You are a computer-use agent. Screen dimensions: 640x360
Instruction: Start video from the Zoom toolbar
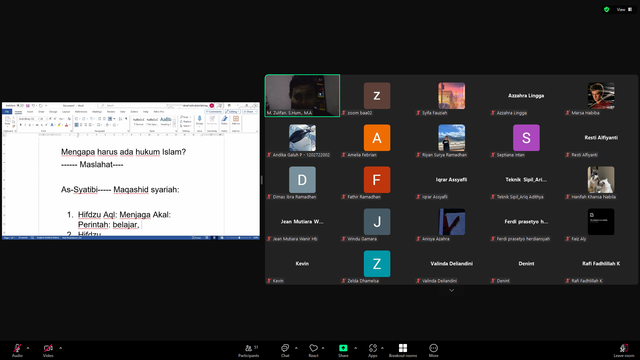[x=48, y=350]
